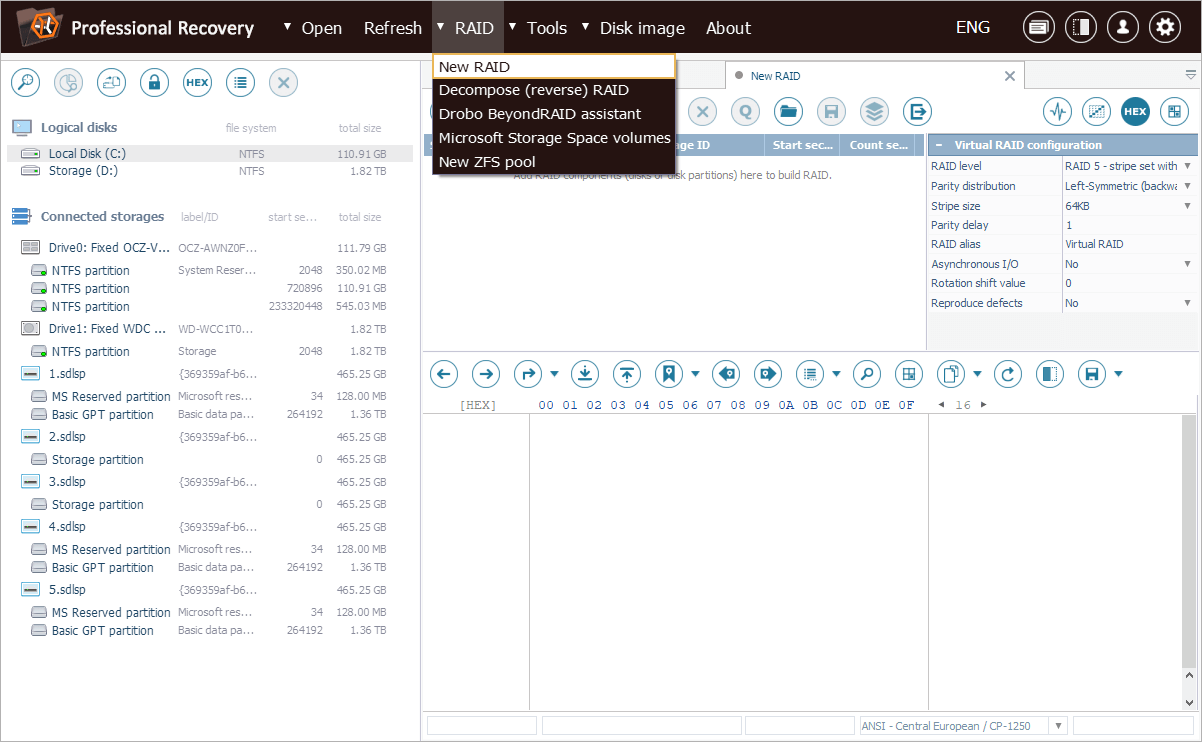Click the Q icon in RAID toolbar

[745, 111]
